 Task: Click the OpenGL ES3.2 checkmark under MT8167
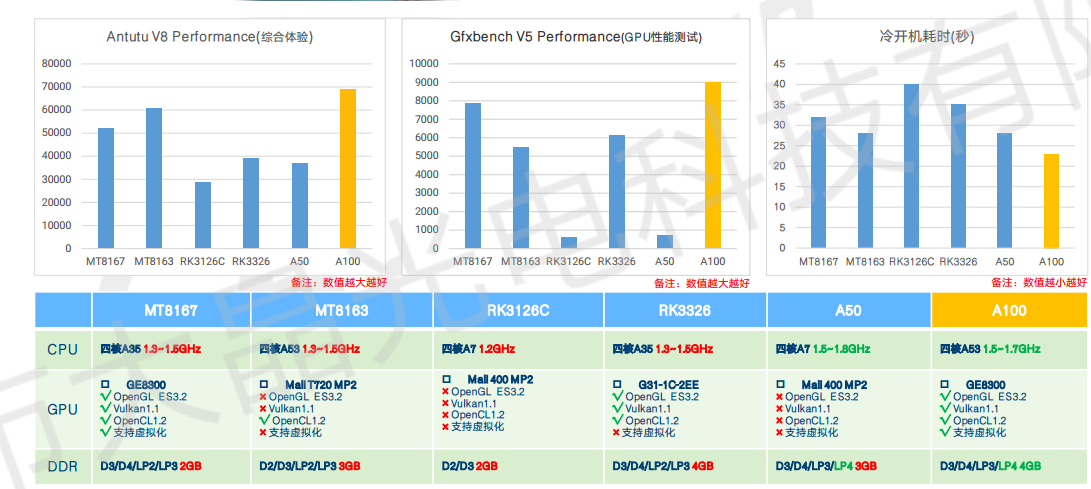[x=106, y=396]
